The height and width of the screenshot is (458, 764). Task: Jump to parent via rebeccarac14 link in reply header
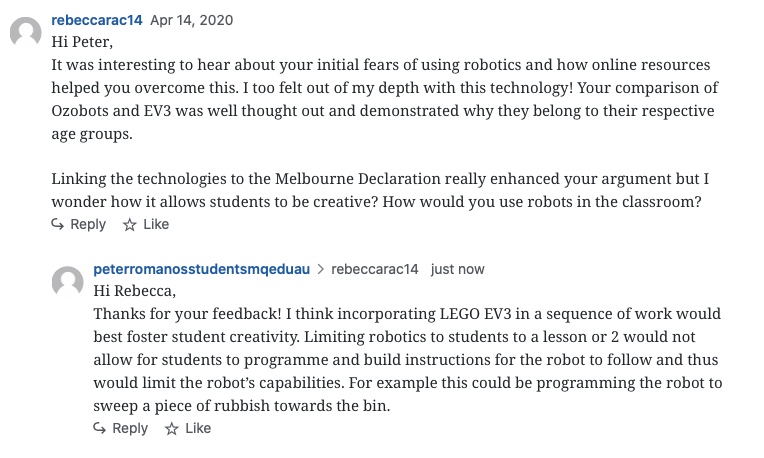pos(373,269)
